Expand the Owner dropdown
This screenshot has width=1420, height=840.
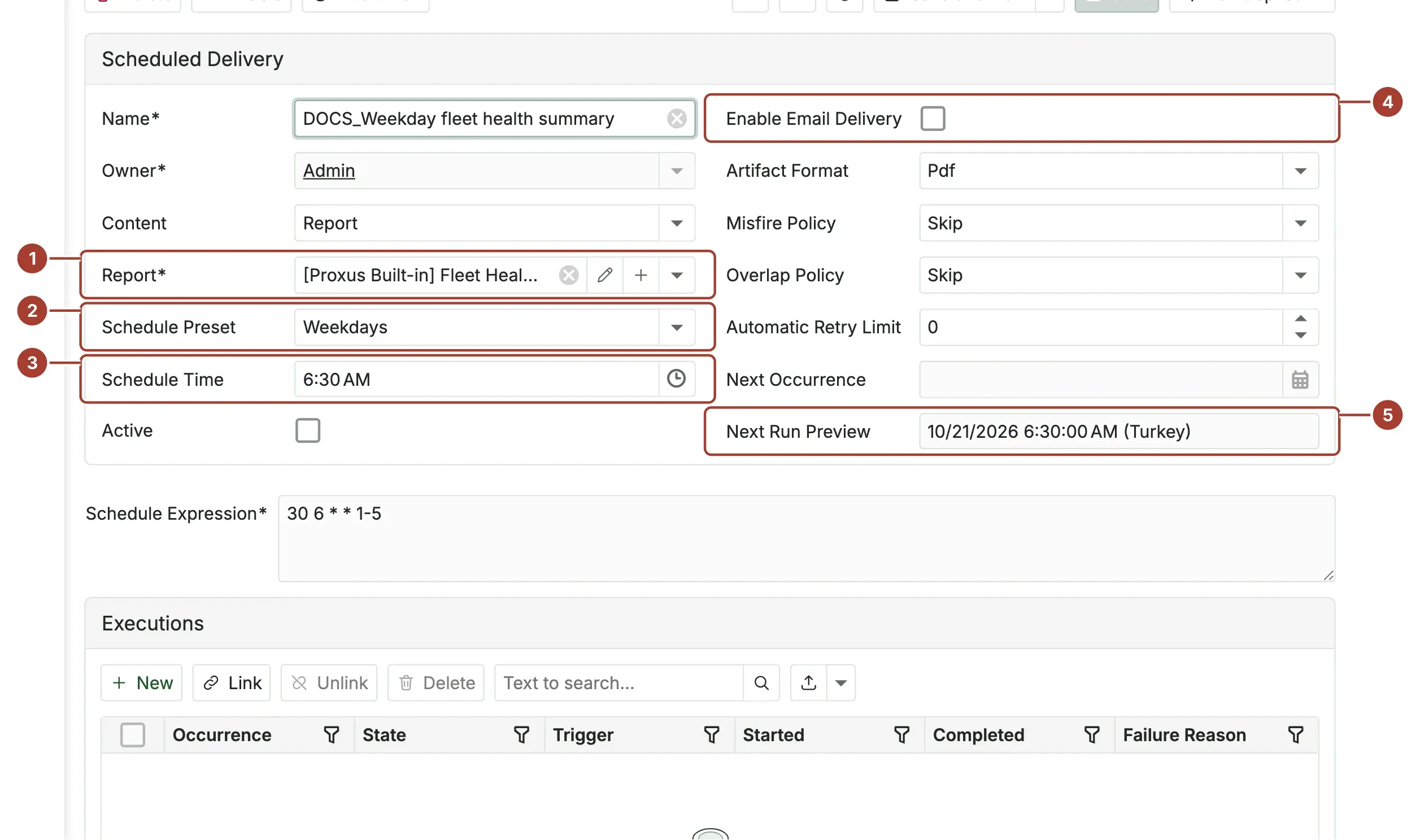click(x=677, y=171)
